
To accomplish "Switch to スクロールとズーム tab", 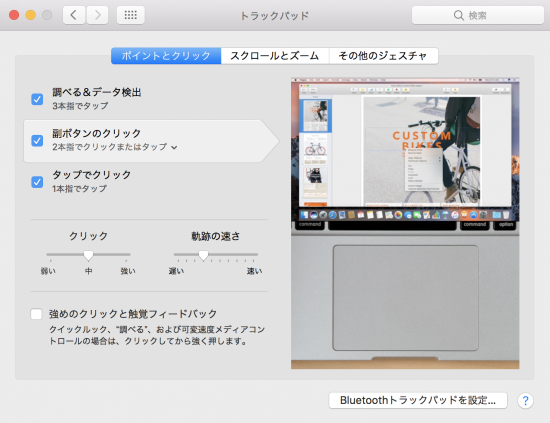I will (x=275, y=56).
